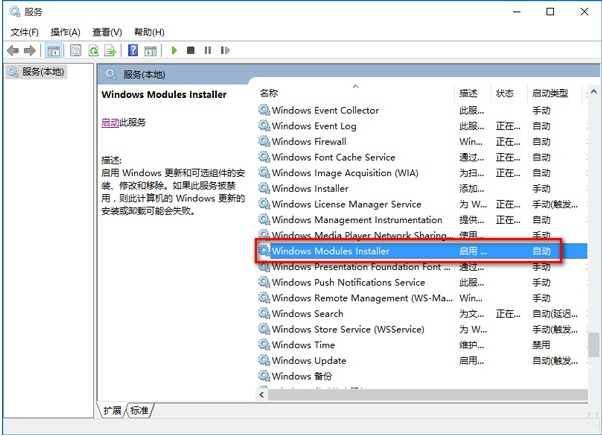602x436 pixels.
Task: Open the 操作(A) menu
Action: tap(66, 32)
